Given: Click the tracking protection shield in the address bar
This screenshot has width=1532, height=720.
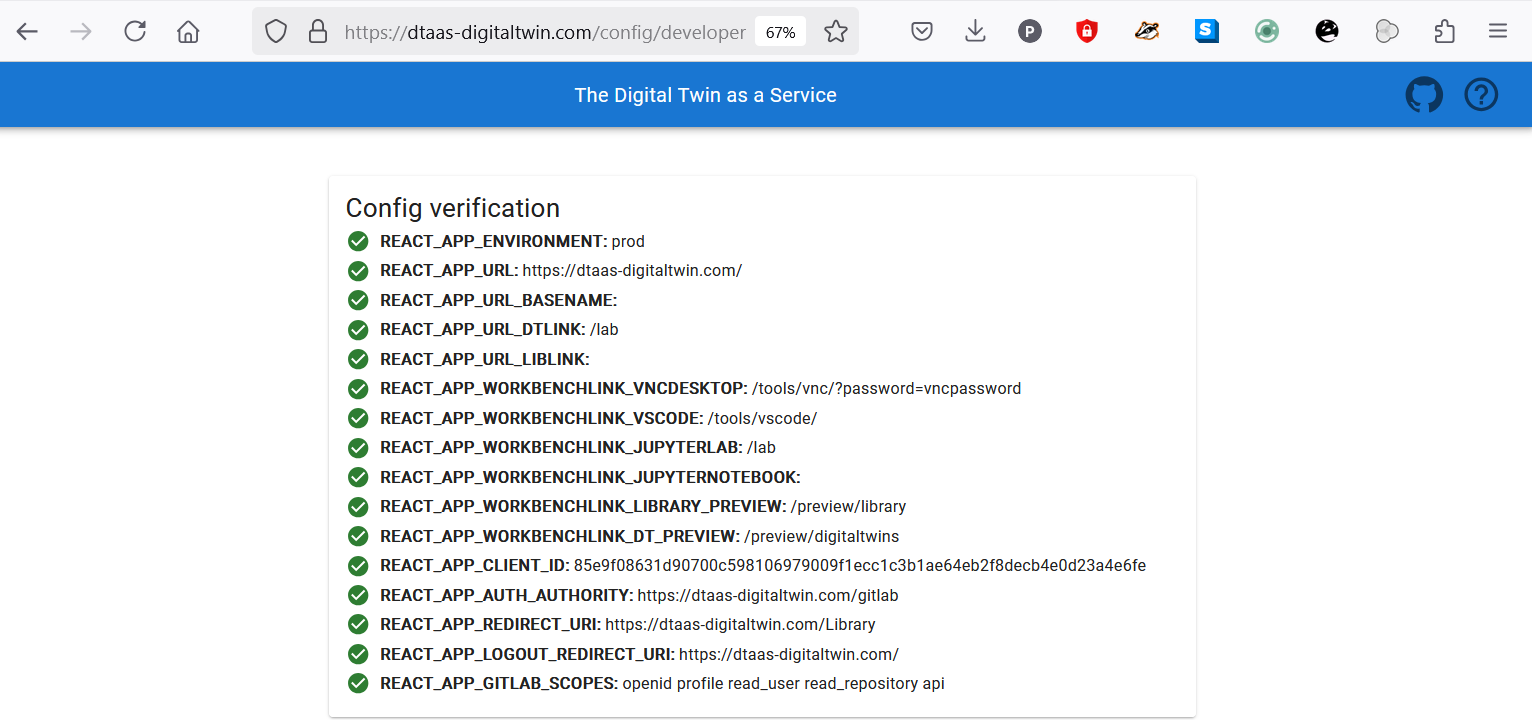Looking at the screenshot, I should click(x=275, y=31).
